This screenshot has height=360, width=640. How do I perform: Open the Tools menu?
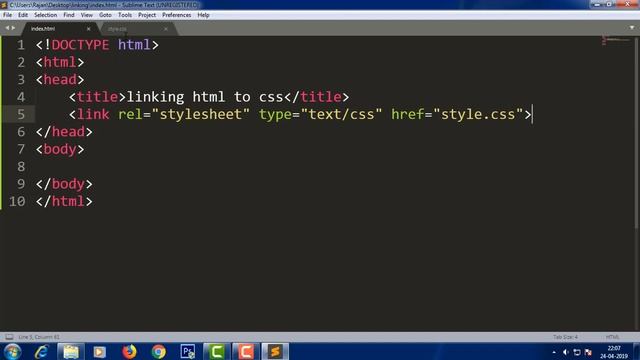coord(125,15)
